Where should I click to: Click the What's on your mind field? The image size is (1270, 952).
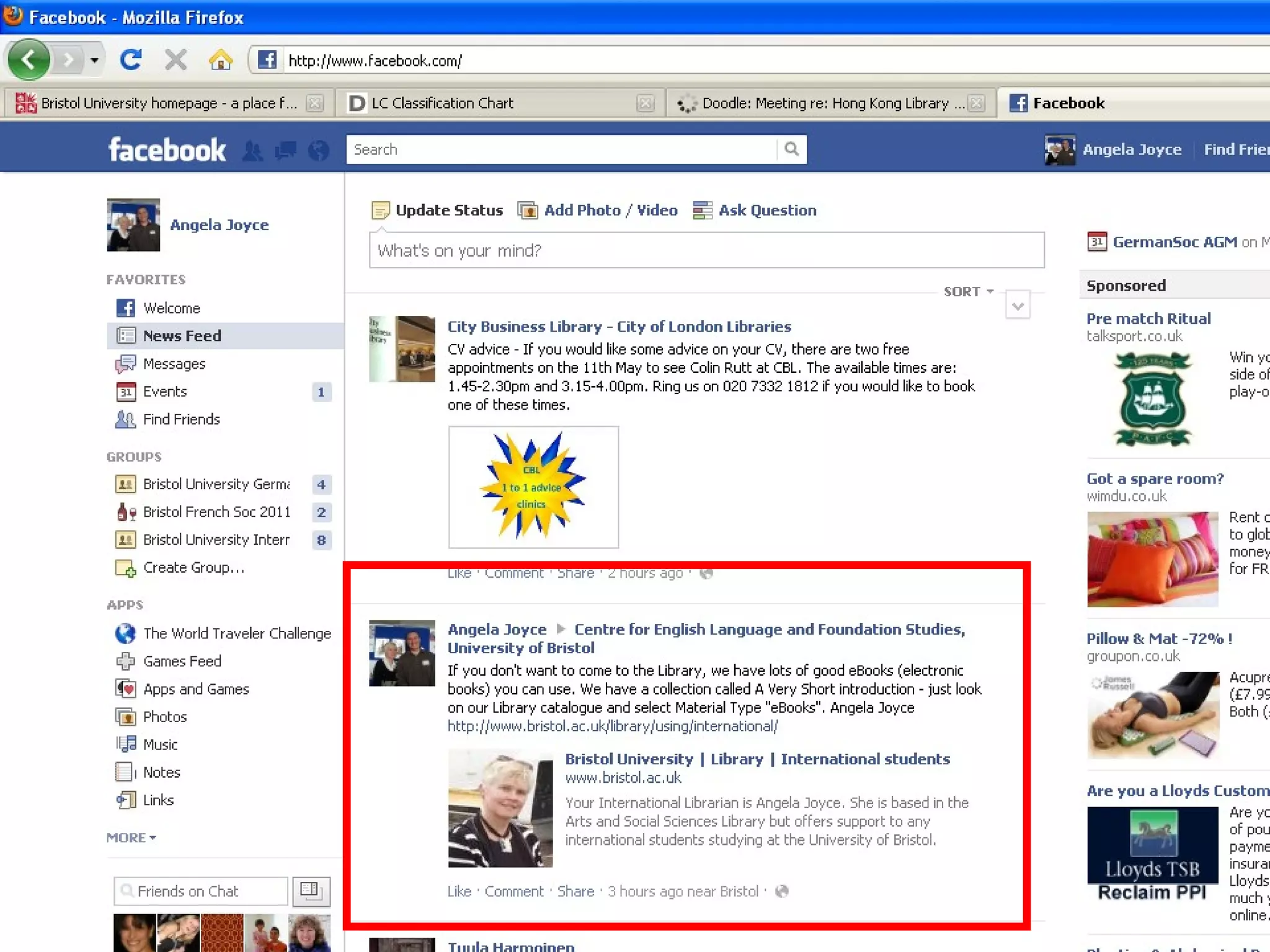point(706,250)
